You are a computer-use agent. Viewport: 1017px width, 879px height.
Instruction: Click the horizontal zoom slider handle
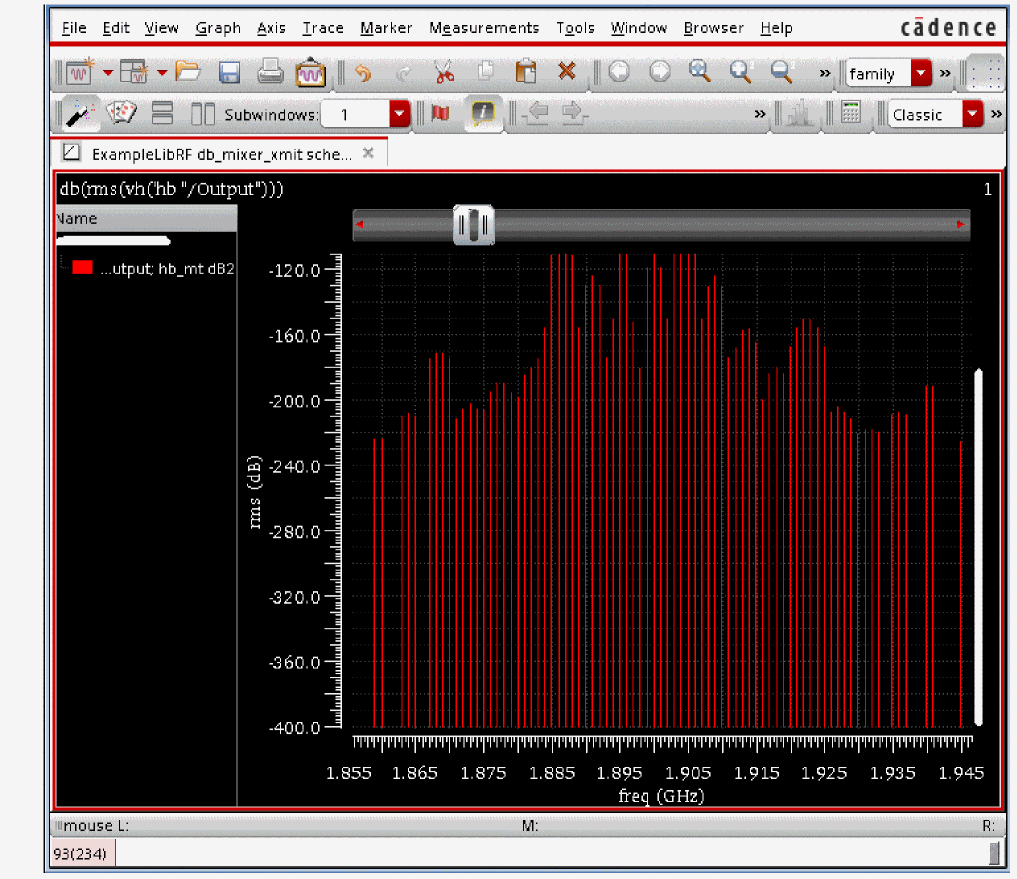(x=474, y=225)
